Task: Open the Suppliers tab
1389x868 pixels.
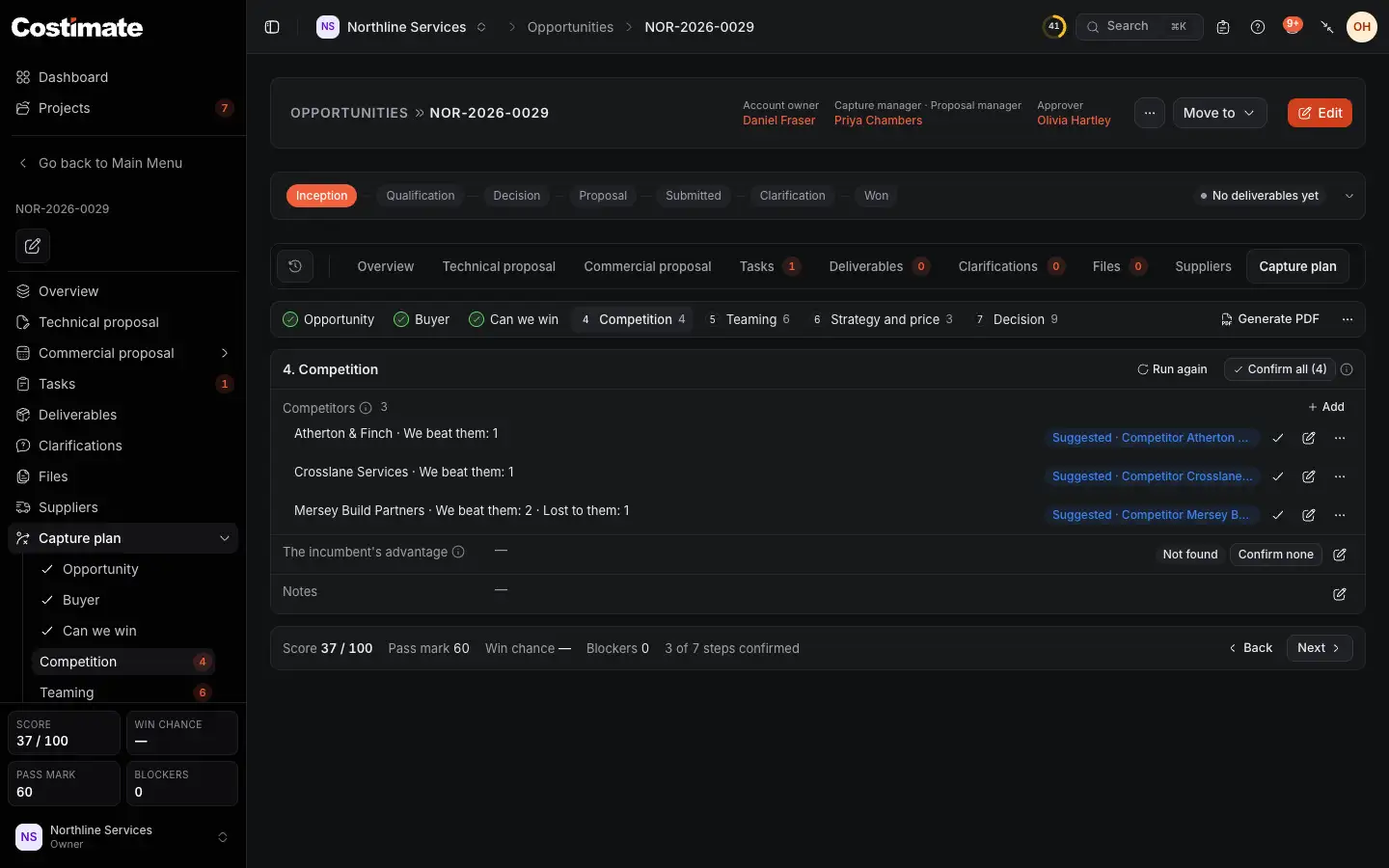Action: 1203,266
